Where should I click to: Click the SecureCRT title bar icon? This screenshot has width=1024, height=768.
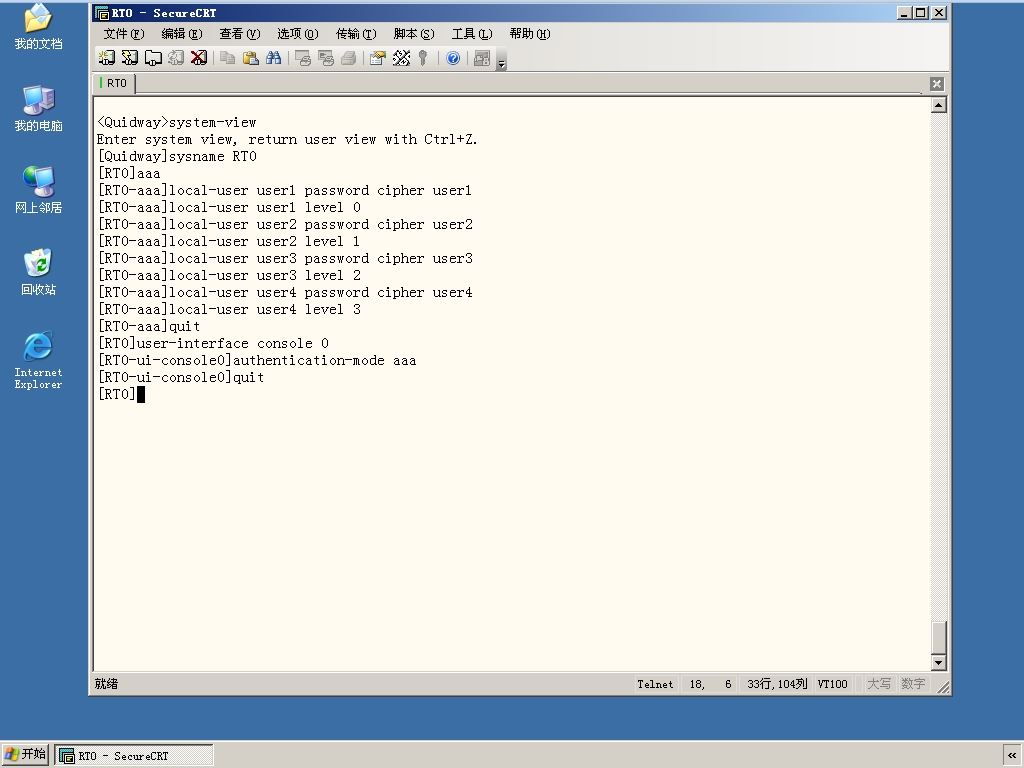[102, 13]
